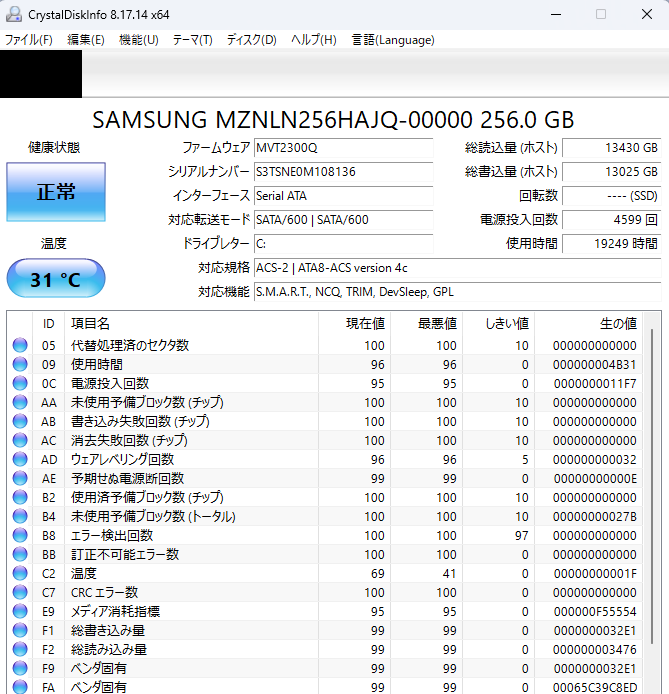The width and height of the screenshot is (669, 694).
Task: Open the 機能(U) menu
Action: click(139, 40)
